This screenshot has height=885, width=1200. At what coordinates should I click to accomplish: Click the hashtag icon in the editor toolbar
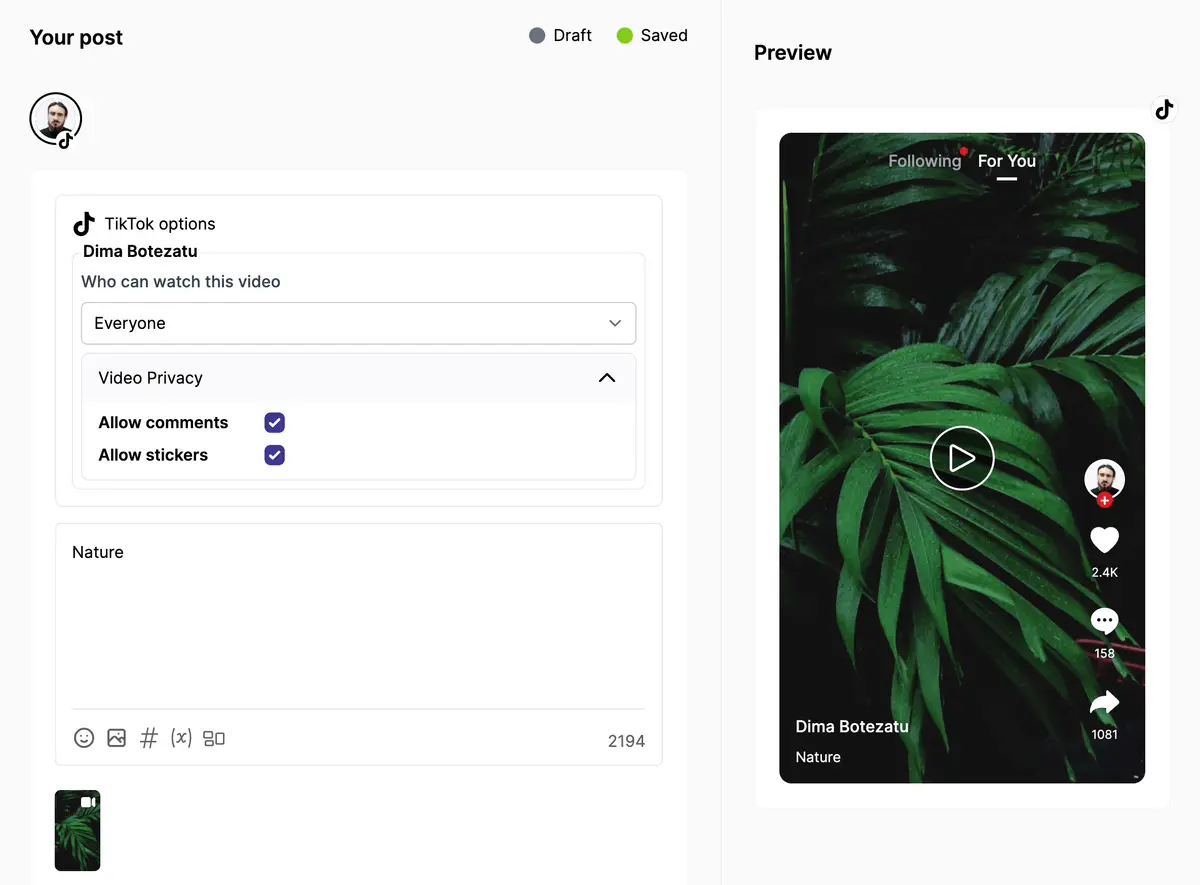[x=148, y=738]
